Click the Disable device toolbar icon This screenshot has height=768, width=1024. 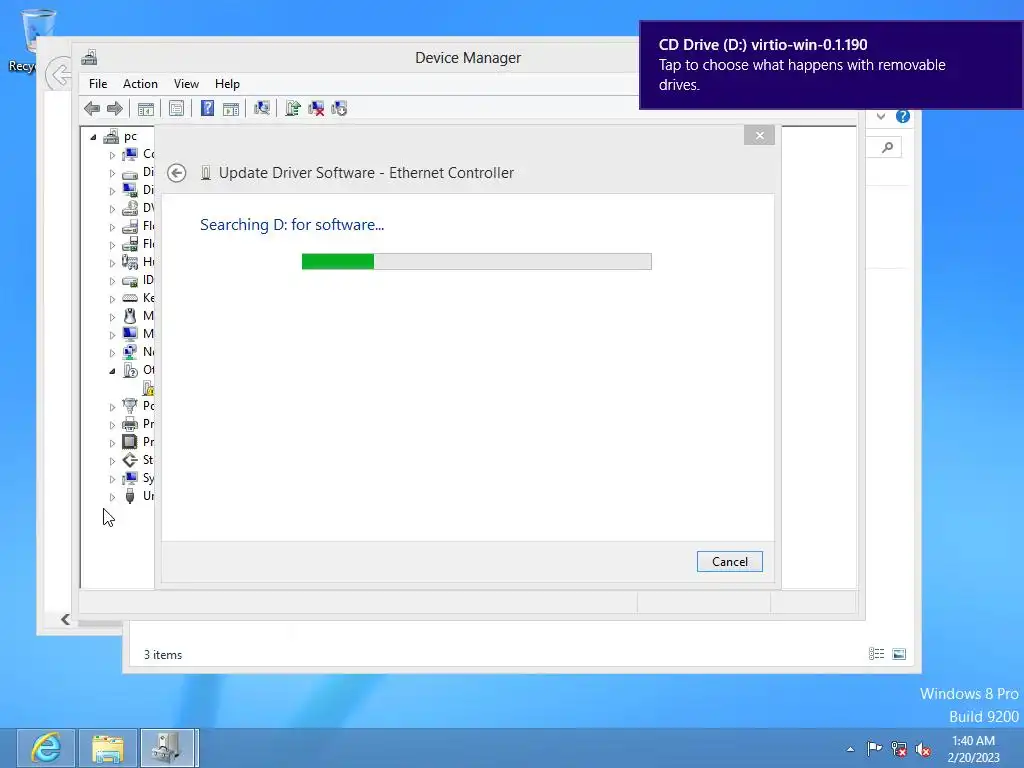(339, 108)
